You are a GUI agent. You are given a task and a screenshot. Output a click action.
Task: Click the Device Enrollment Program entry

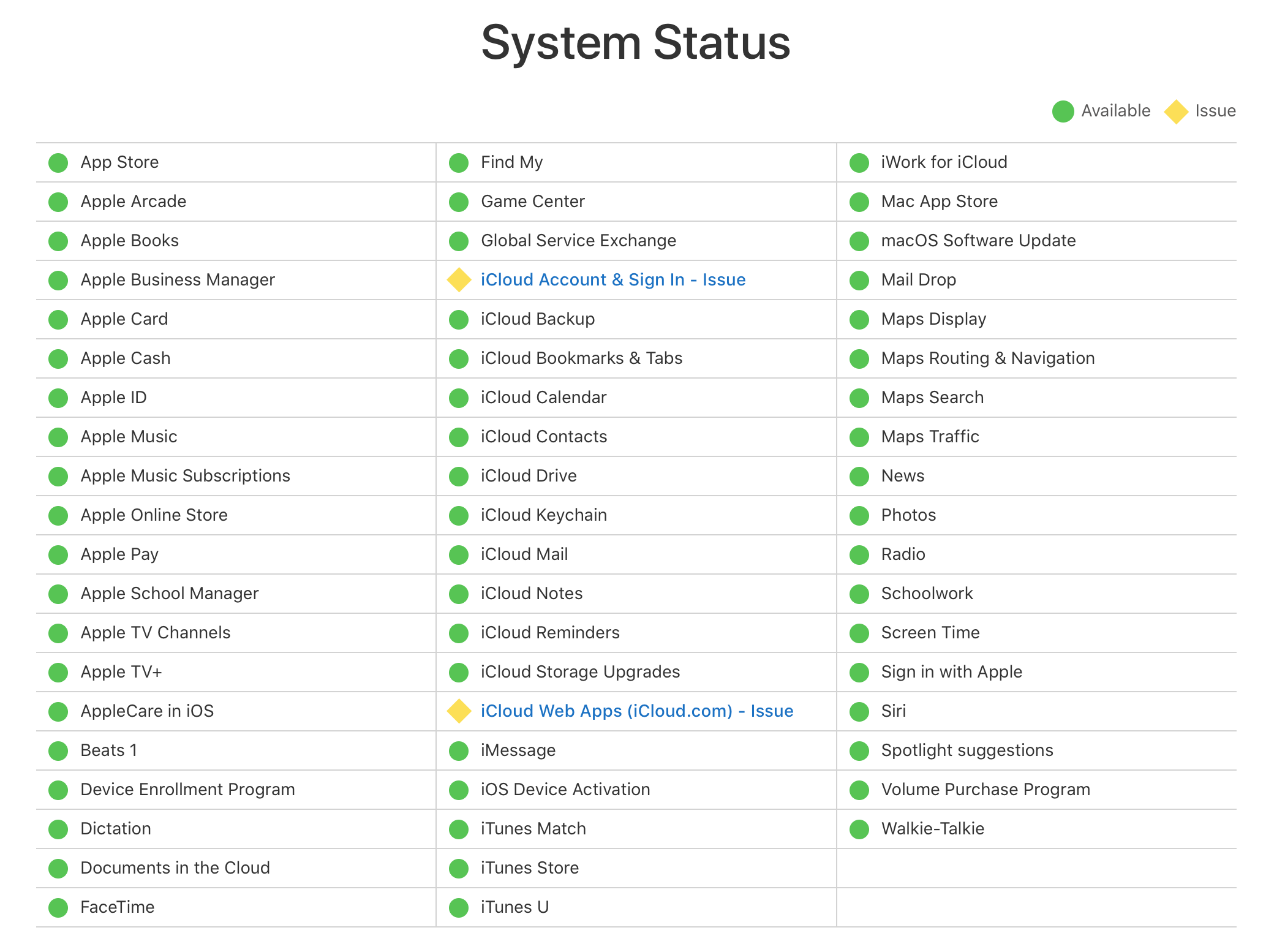pos(187,790)
